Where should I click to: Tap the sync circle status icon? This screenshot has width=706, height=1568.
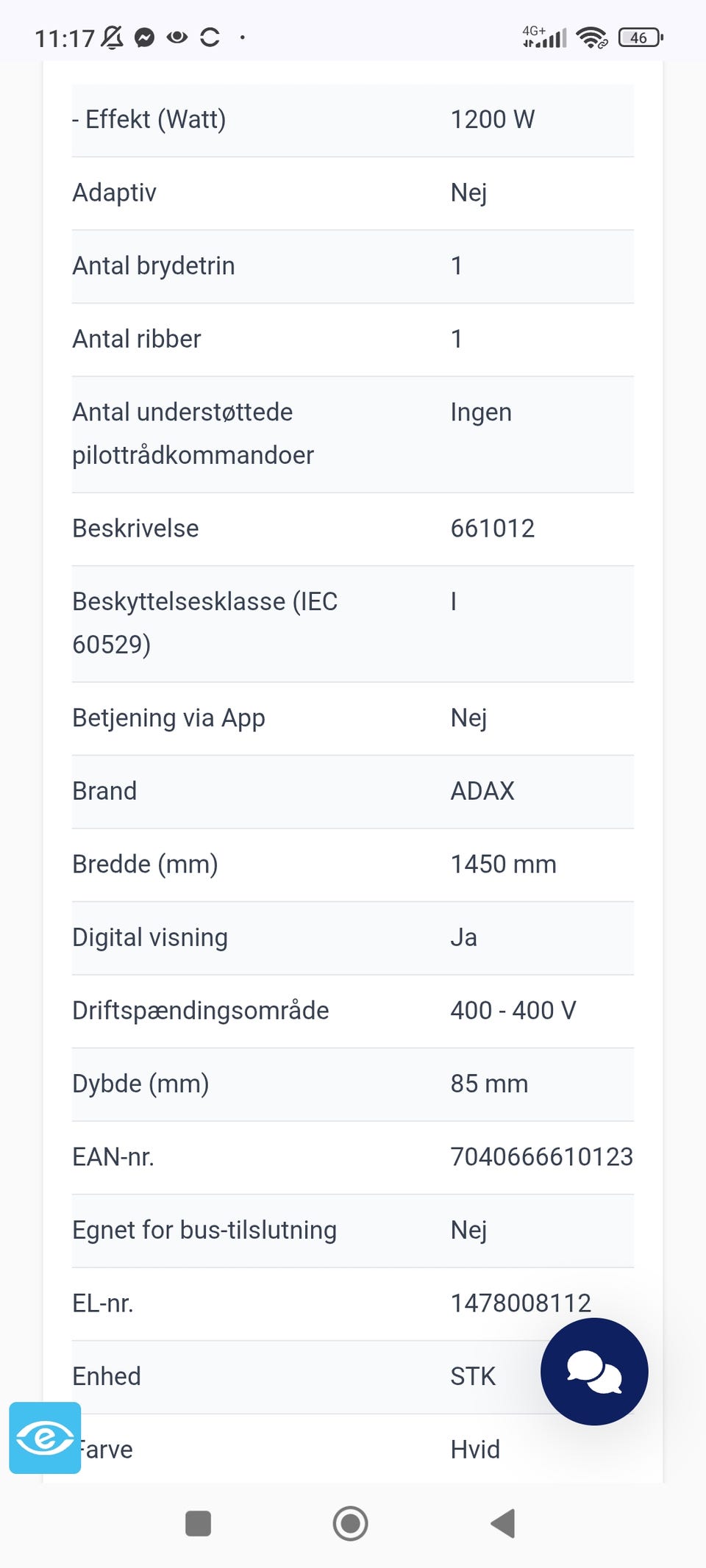click(x=210, y=37)
